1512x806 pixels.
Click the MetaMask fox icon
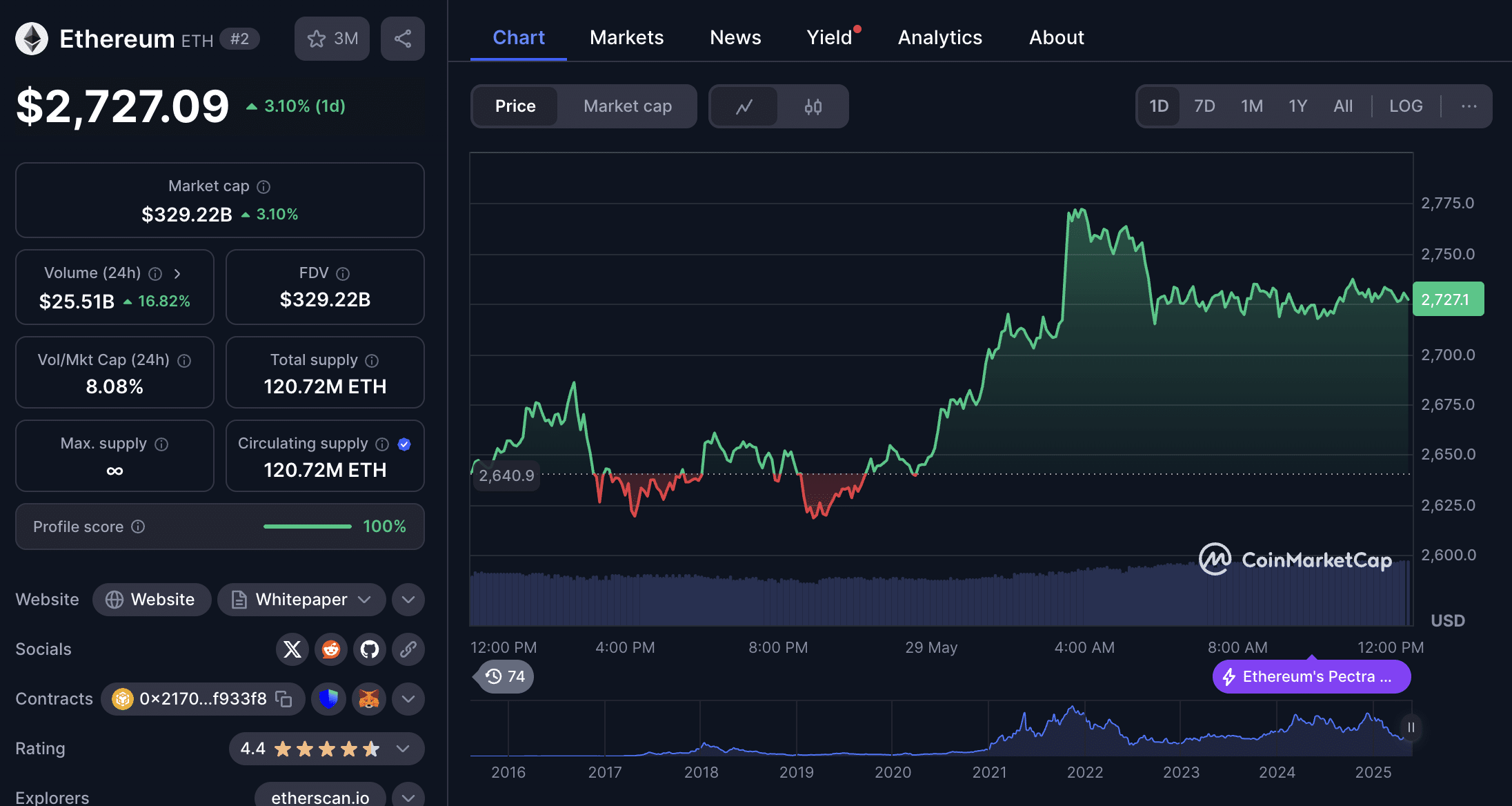[369, 699]
